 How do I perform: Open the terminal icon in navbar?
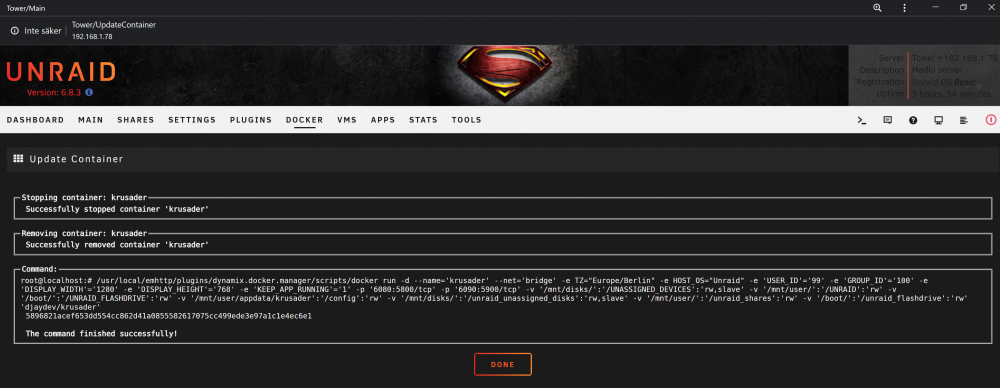click(x=862, y=120)
